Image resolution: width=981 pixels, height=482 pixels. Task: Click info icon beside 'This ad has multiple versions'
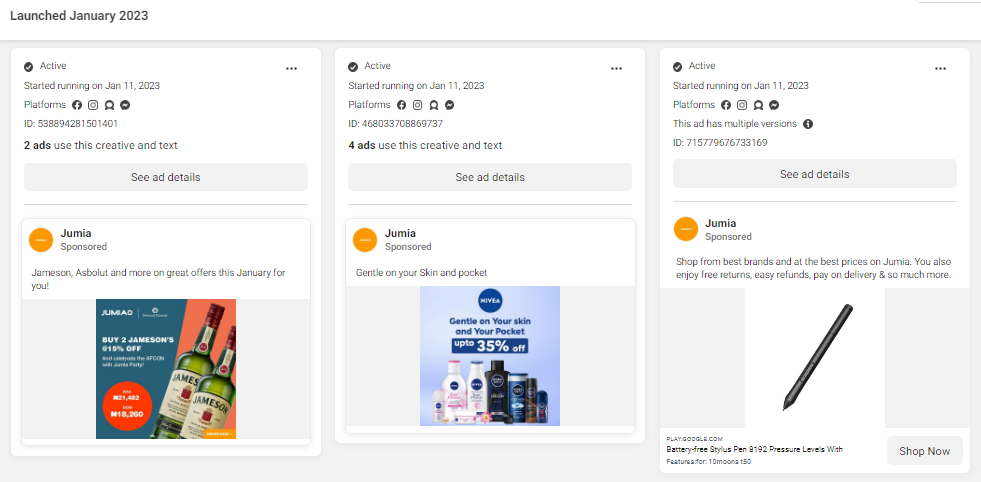(x=808, y=124)
